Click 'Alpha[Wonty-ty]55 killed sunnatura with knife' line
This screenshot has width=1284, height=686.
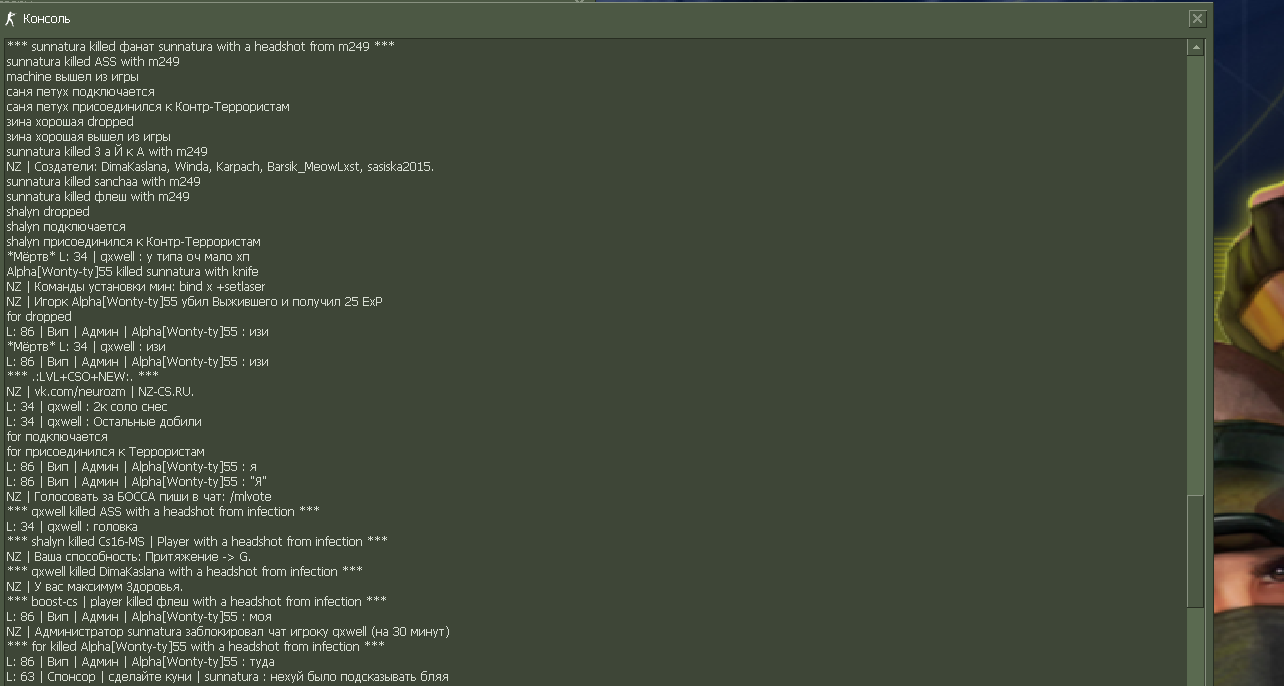[x=132, y=272]
